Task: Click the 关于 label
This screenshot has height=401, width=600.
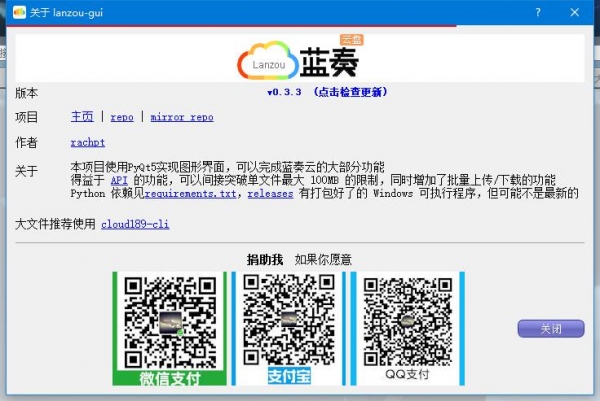Action: (x=26, y=171)
